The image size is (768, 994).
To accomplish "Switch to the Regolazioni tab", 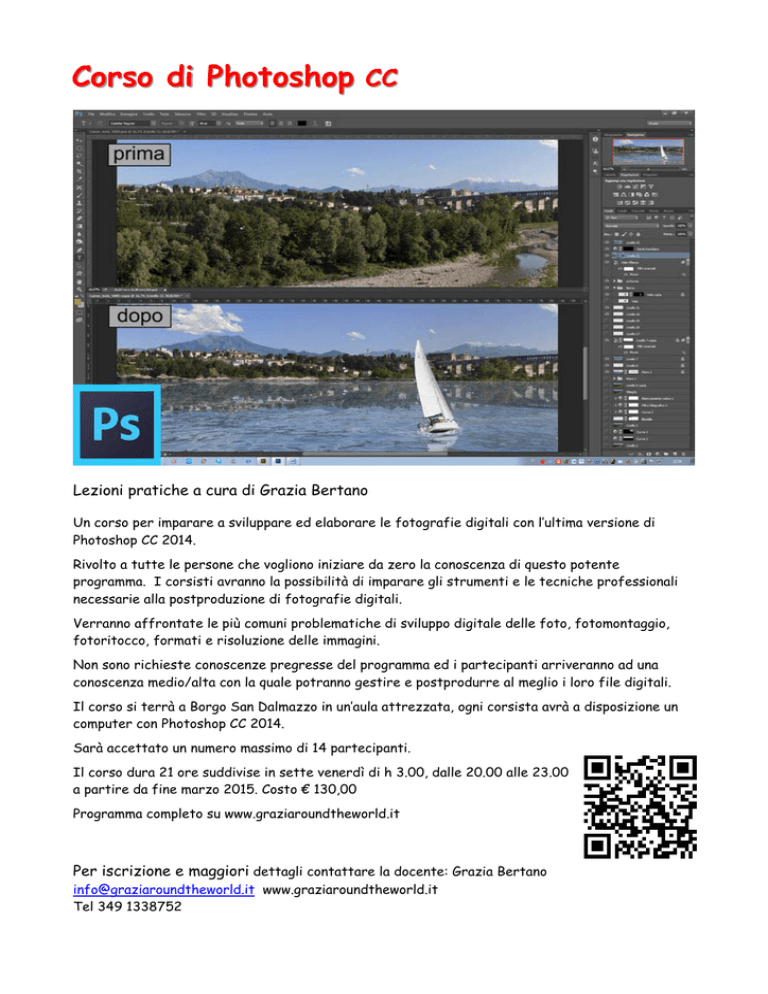I will 629,175.
